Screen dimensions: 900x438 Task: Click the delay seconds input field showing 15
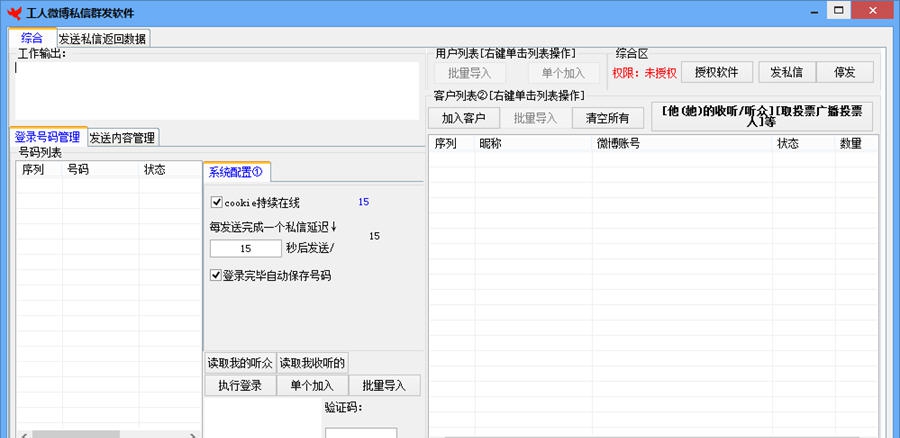(x=245, y=248)
